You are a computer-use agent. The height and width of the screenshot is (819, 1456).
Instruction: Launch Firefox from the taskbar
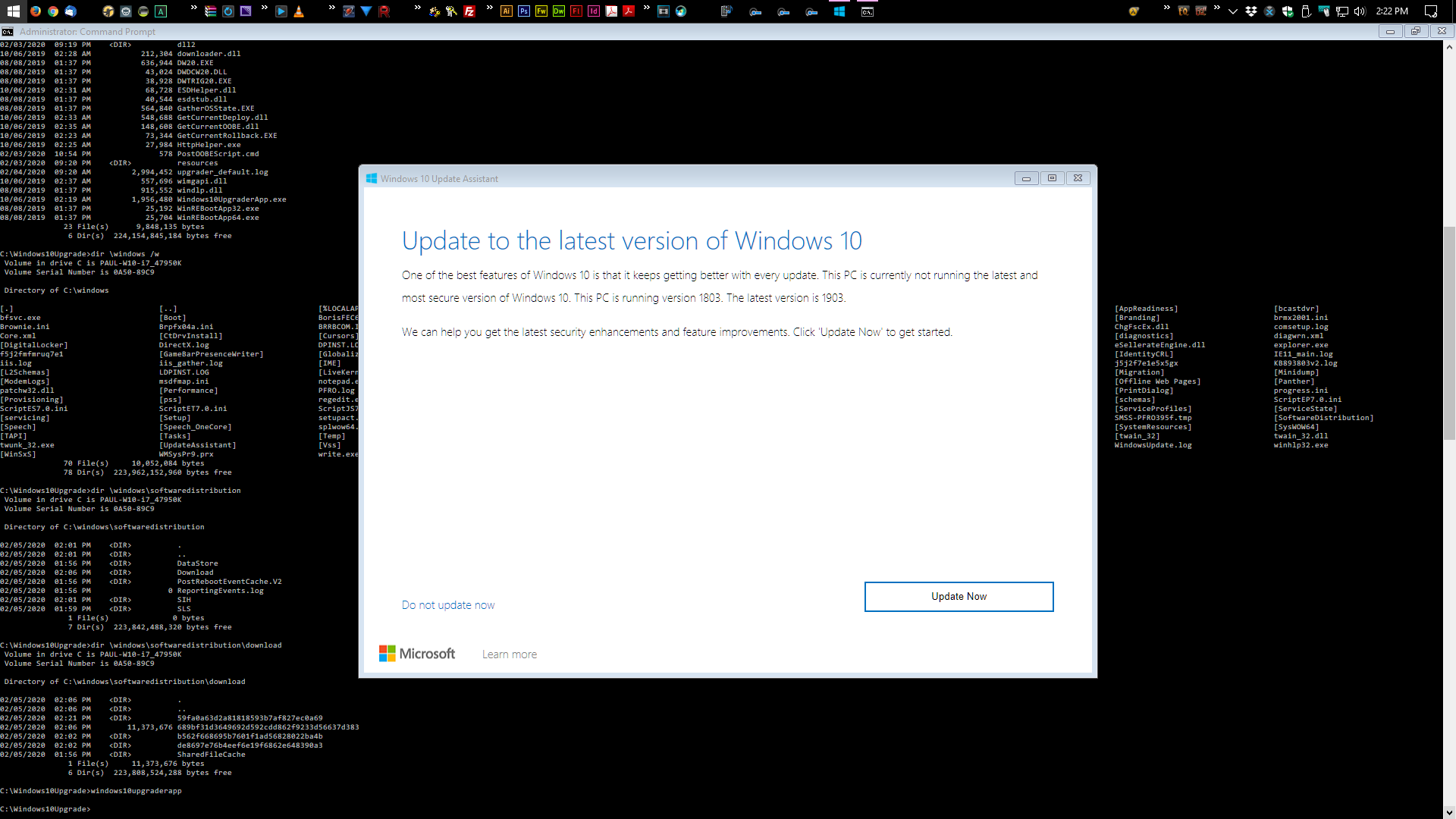click(36, 11)
